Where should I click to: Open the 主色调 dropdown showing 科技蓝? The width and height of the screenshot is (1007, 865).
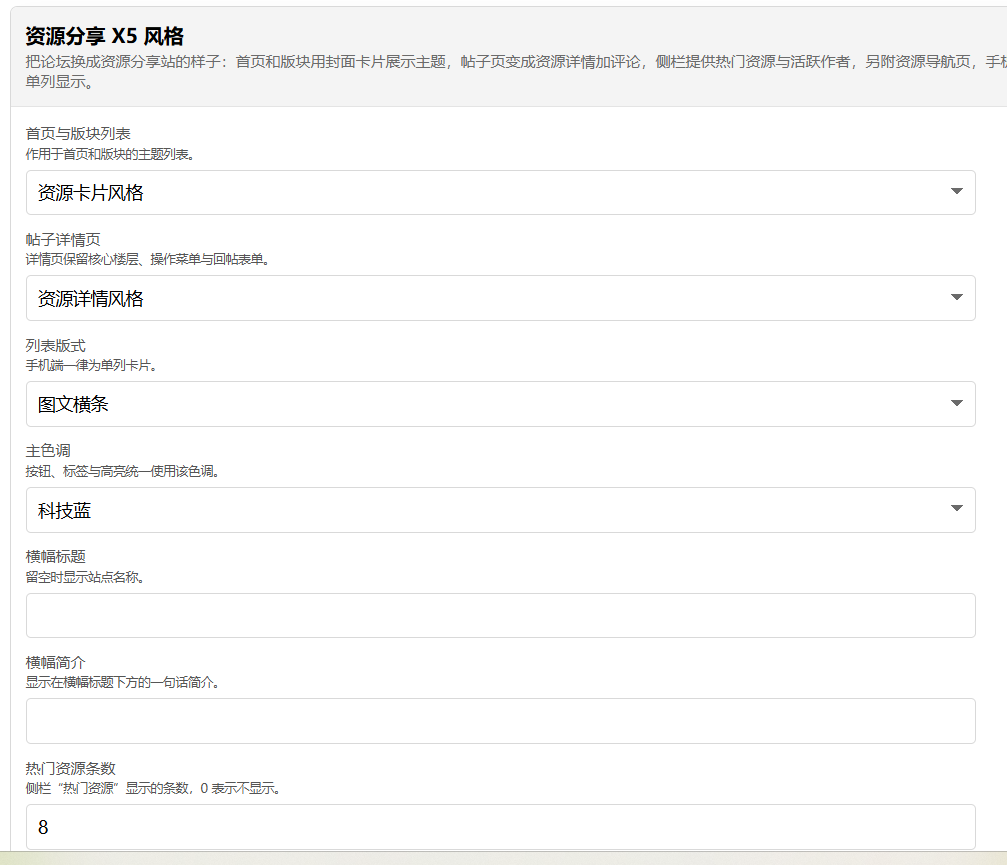(500, 510)
